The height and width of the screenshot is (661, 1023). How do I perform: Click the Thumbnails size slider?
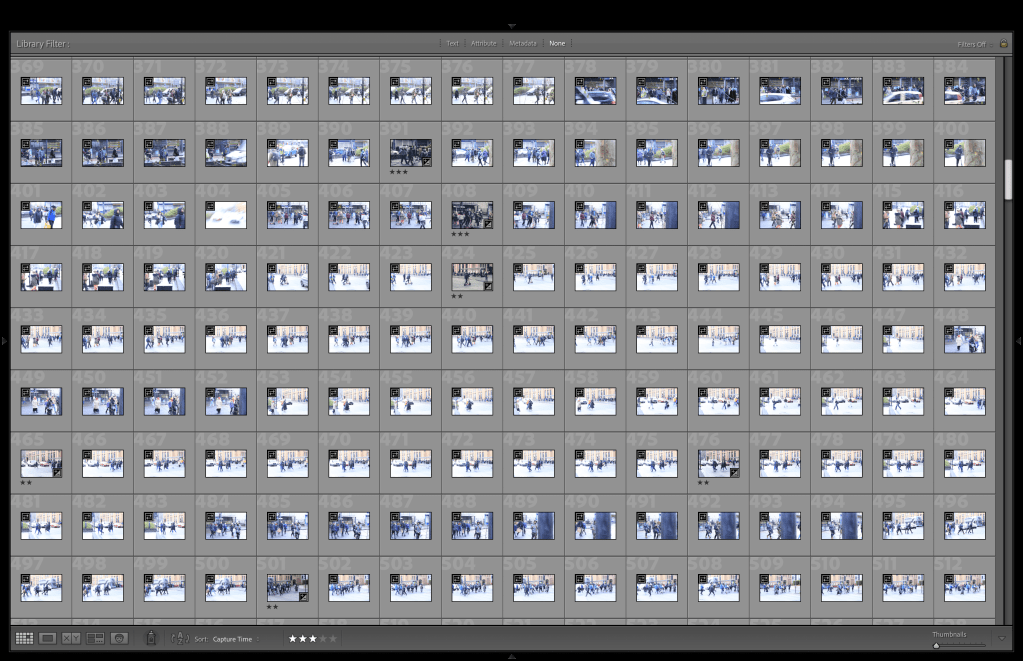click(961, 645)
